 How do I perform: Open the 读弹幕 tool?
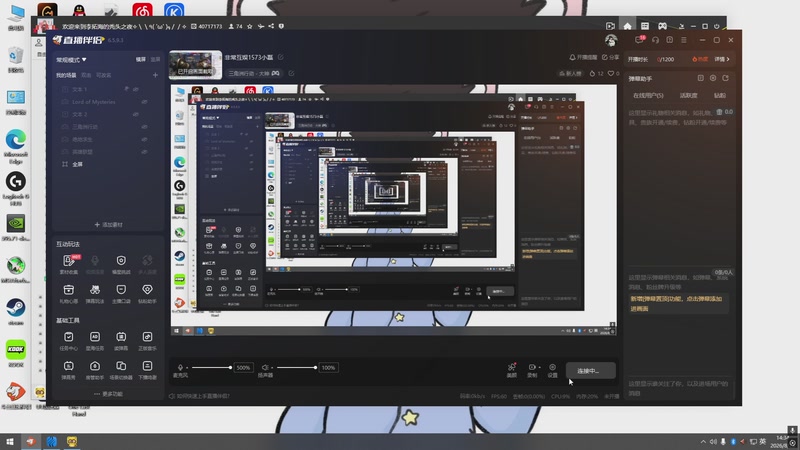pos(121,340)
